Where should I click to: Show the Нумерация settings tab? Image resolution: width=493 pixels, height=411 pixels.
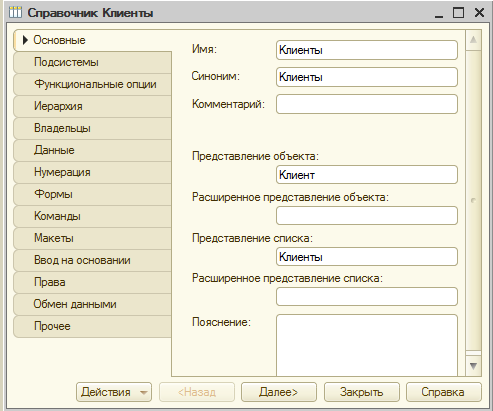coord(92,172)
